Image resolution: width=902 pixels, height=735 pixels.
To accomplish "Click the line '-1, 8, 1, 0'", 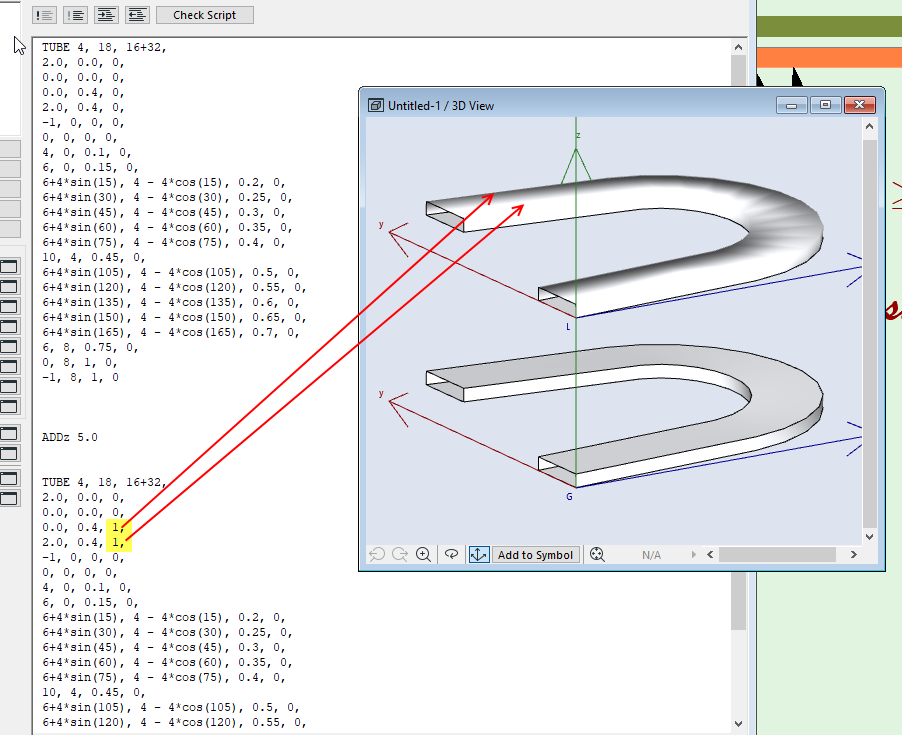I will tap(81, 377).
